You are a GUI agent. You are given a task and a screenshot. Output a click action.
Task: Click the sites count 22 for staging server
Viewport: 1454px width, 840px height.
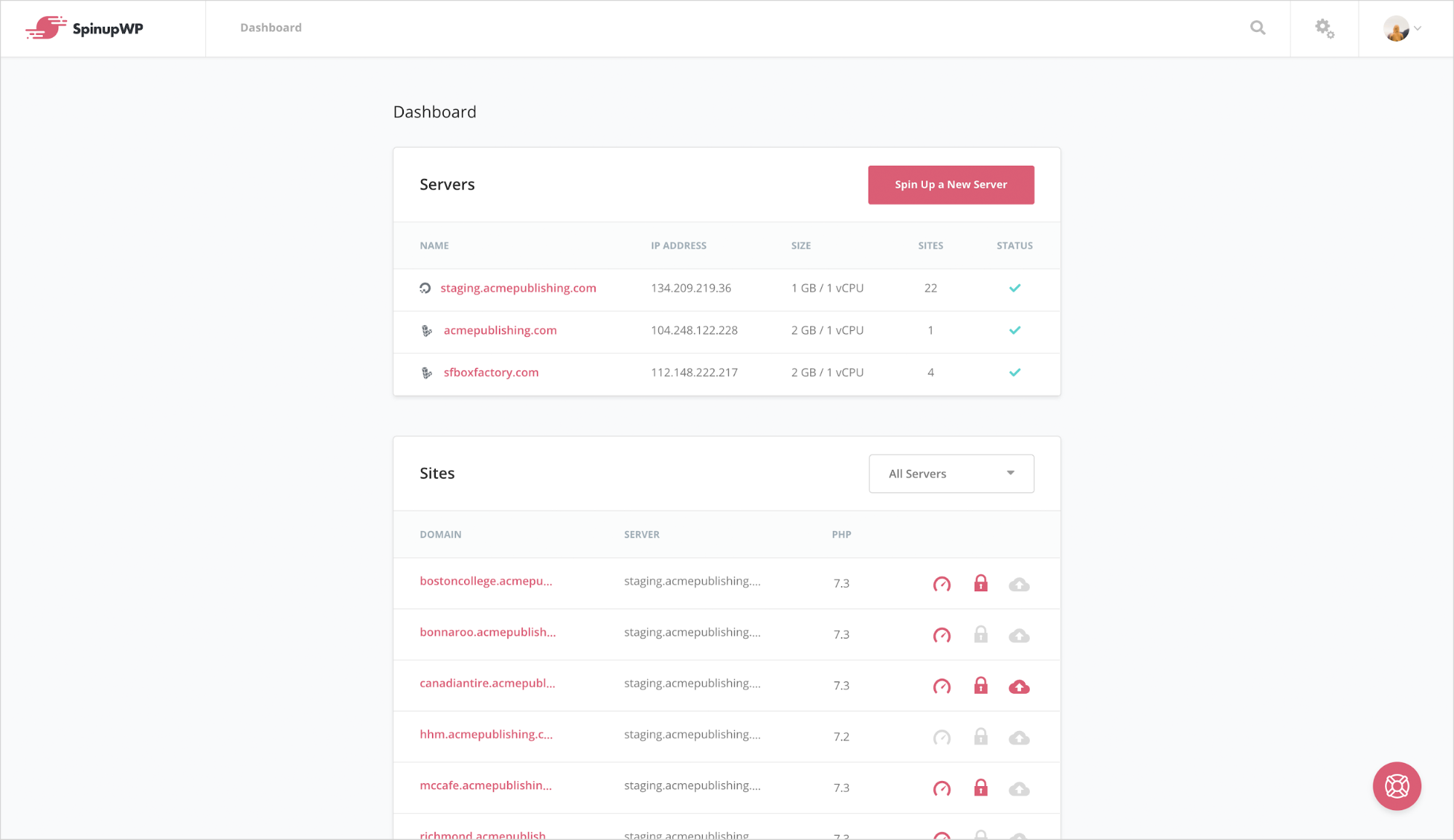tap(930, 288)
